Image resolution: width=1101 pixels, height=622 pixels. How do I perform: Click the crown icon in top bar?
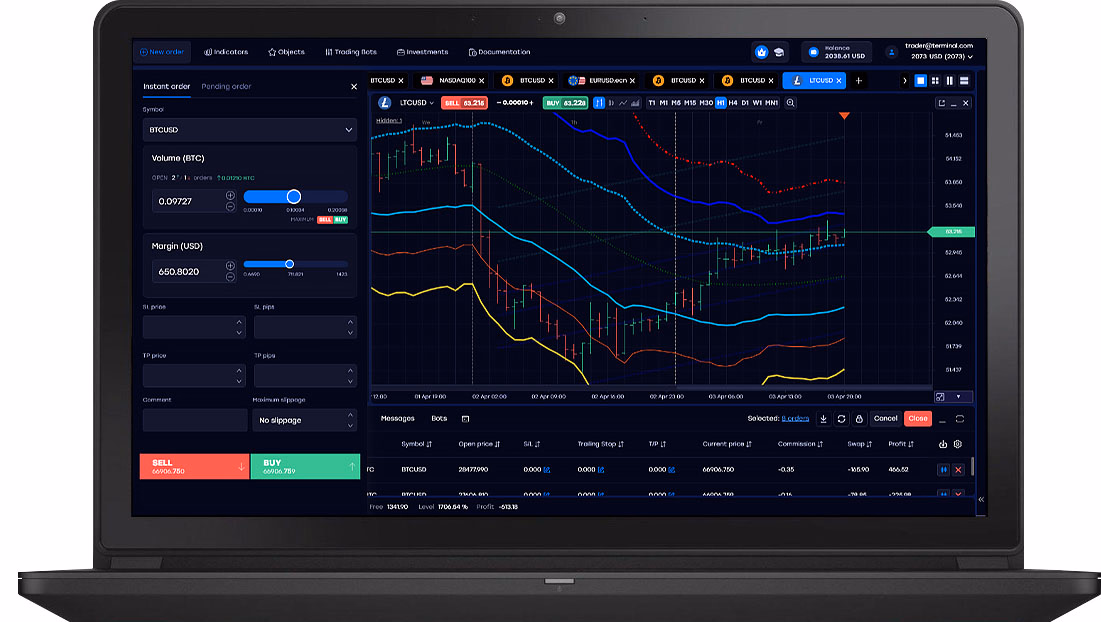coord(761,52)
